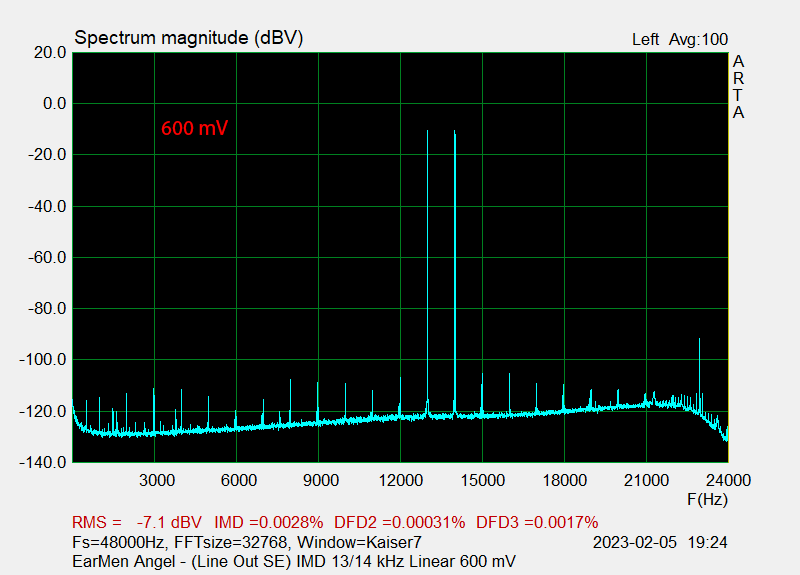
Task: Click the 14 kHz tone peak
Action: point(455,132)
